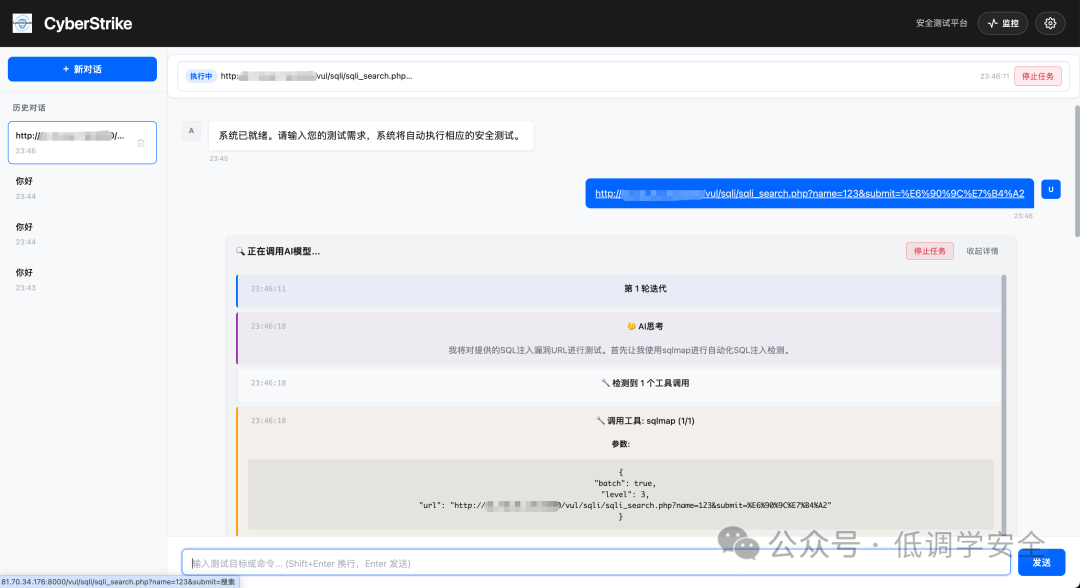Click the 参数 label

click(x=621, y=444)
